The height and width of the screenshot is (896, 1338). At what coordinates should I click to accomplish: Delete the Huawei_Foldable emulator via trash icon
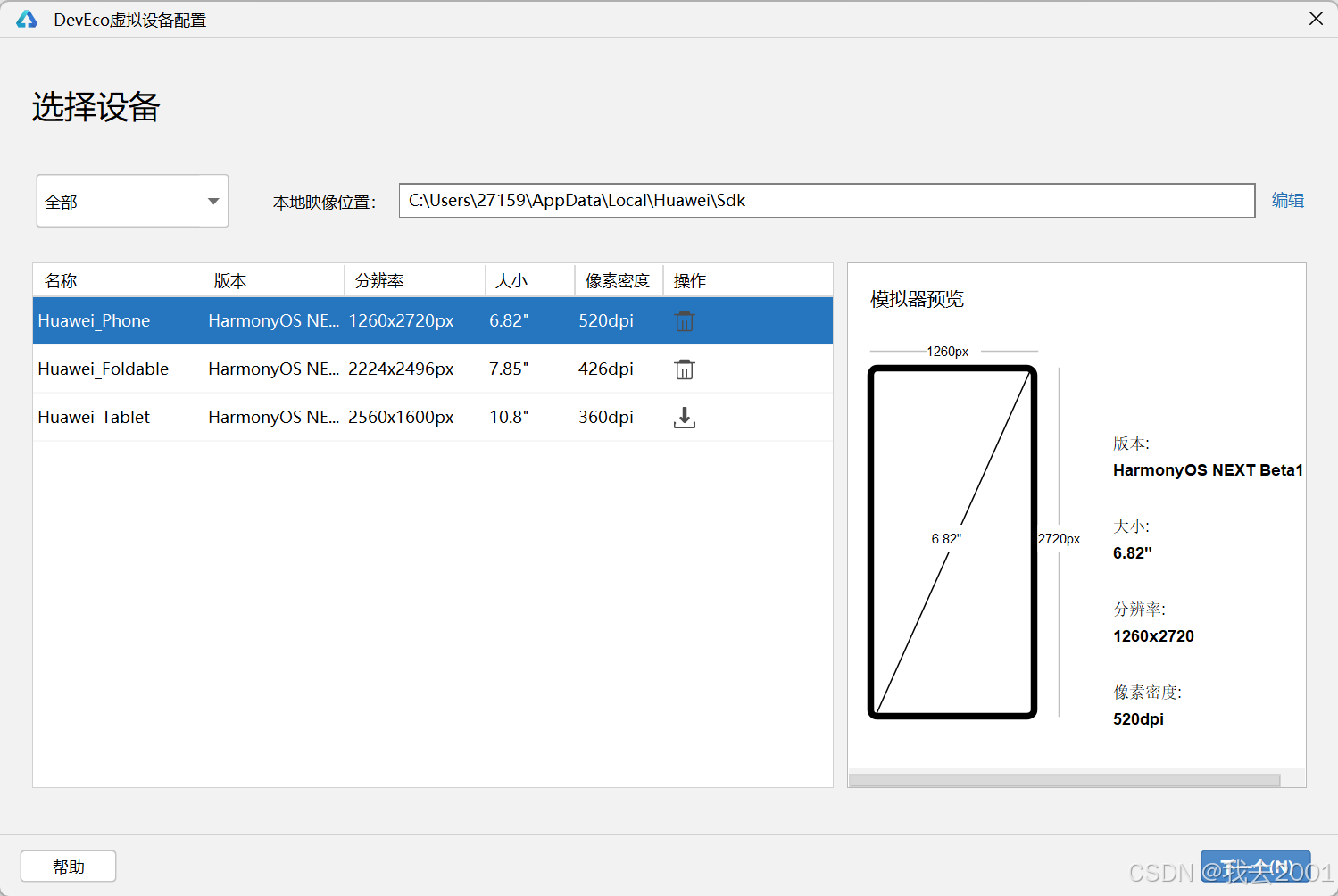685,369
